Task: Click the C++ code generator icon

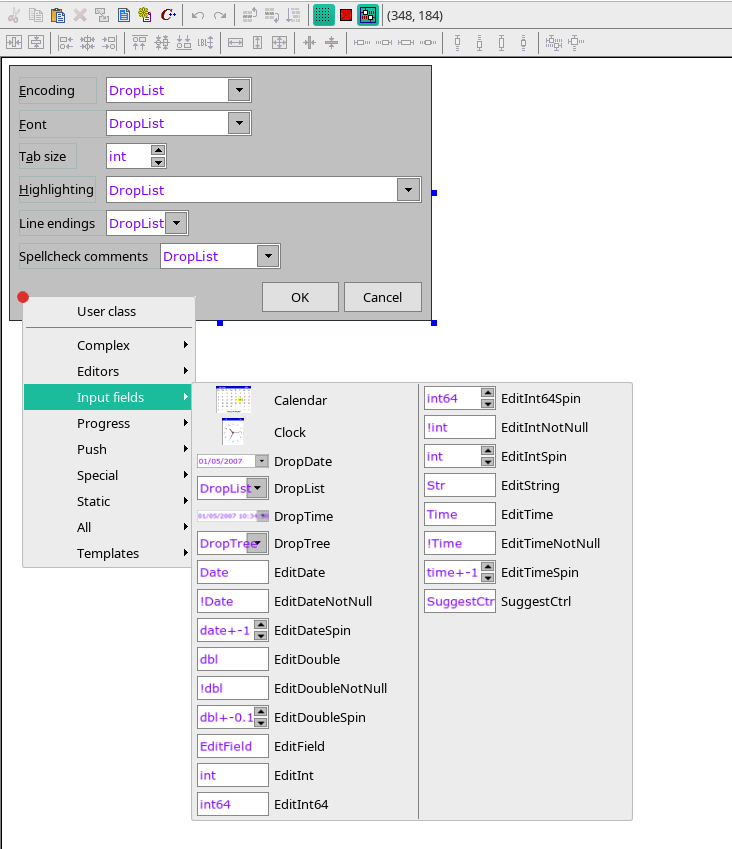Action: [x=168, y=15]
